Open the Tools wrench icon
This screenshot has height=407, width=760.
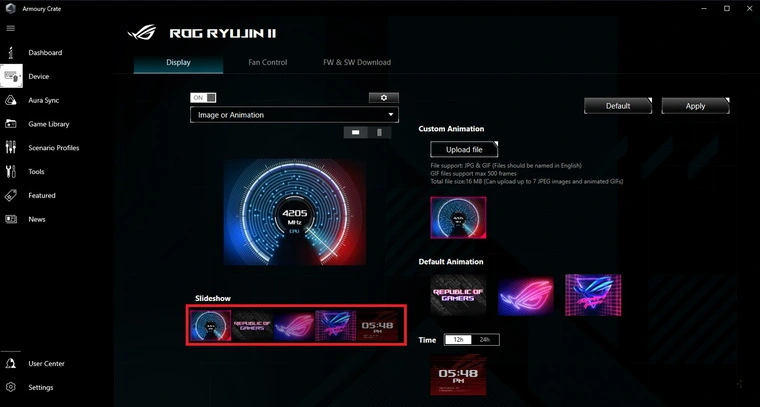(x=11, y=172)
